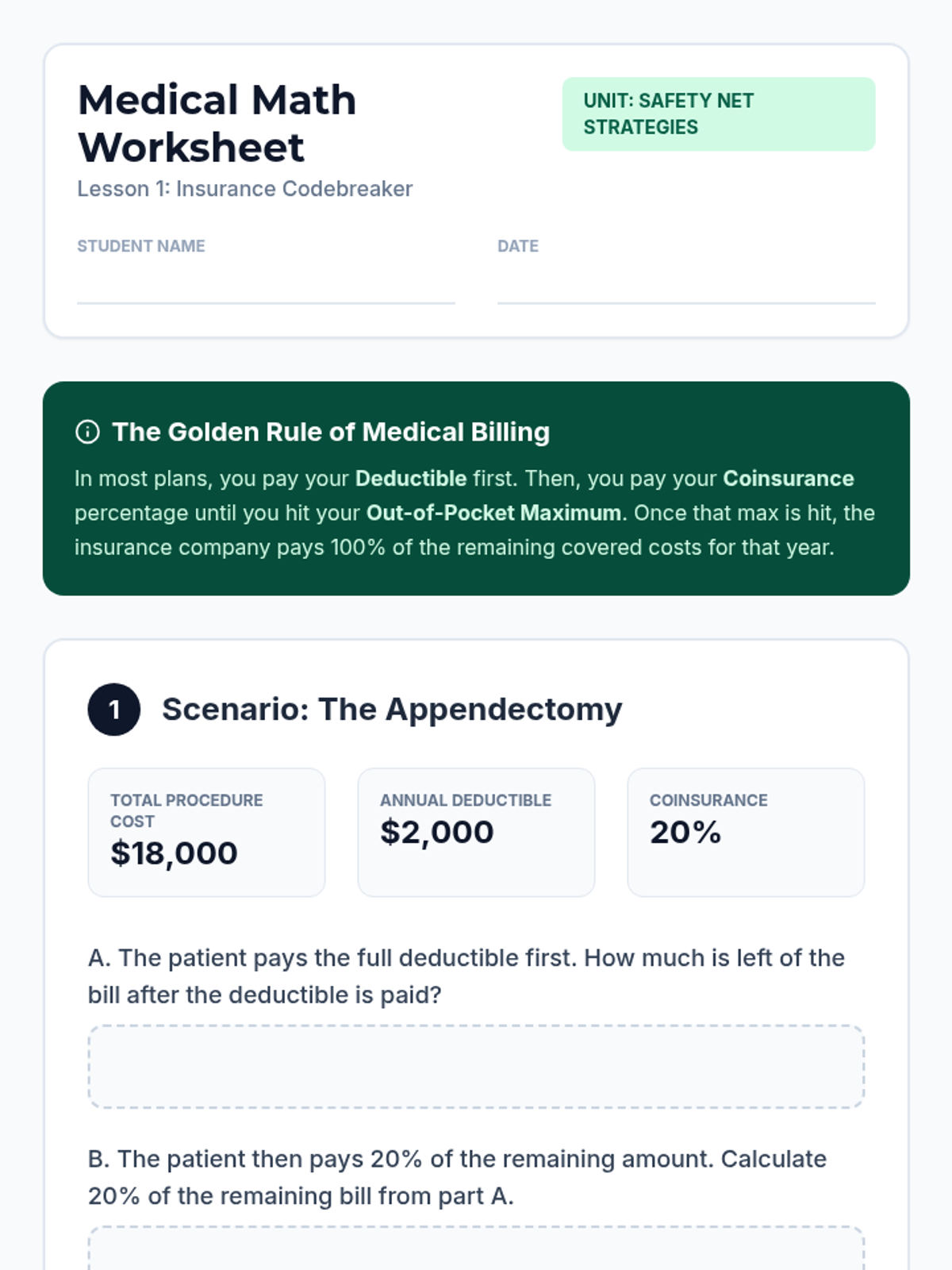Click the bold word Coinsurance in the banner

(788, 479)
